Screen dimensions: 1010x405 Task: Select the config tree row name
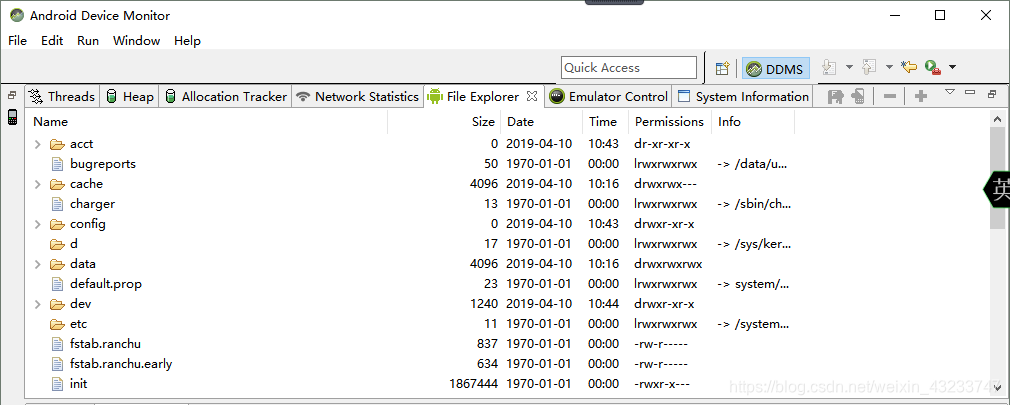pyautogui.click(x=88, y=224)
